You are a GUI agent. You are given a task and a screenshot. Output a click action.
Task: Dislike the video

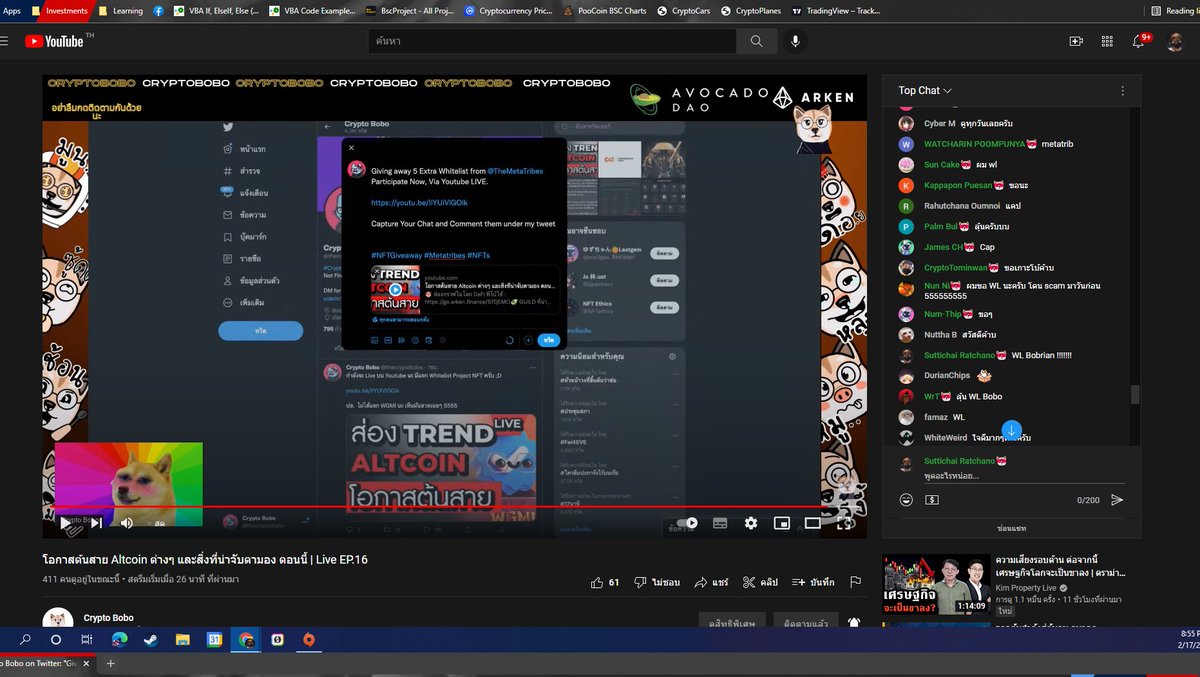tap(657, 582)
